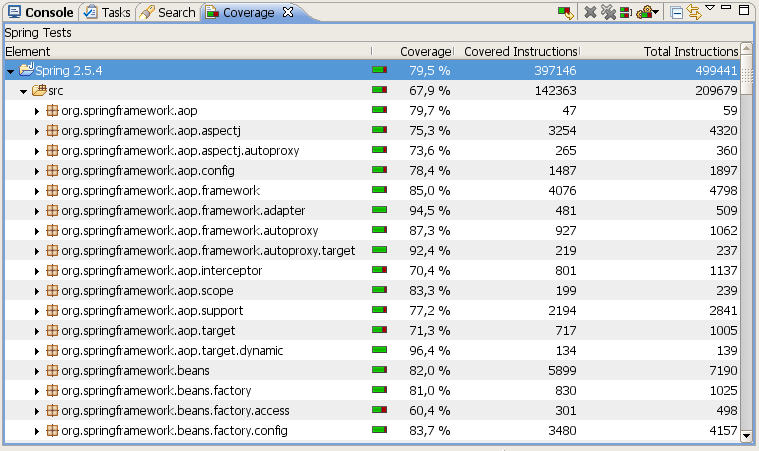Image resolution: width=759 pixels, height=451 pixels.
Task: Select org.springframework.aop.interceptor label
Action: (x=162, y=271)
